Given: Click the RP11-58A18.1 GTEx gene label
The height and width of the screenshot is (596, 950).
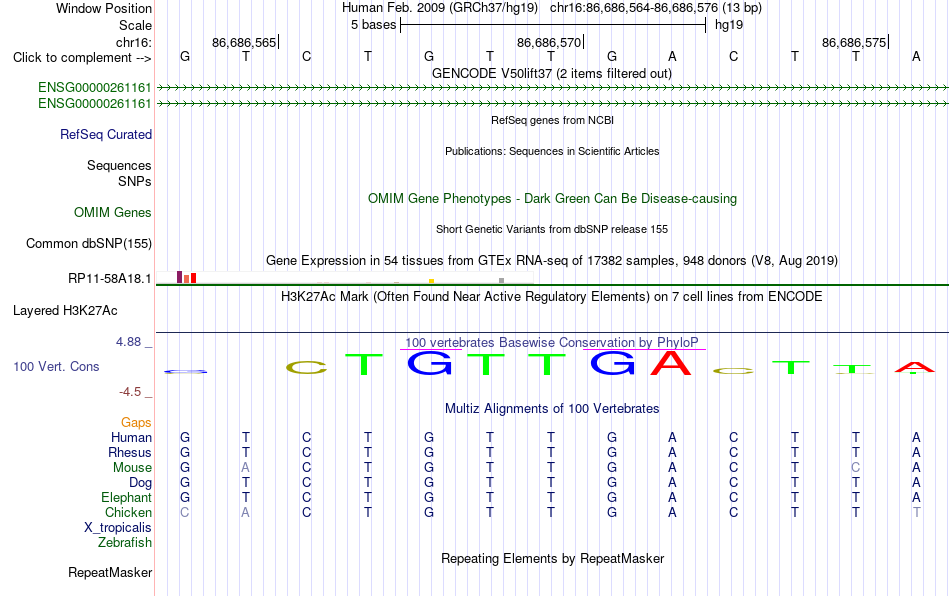Looking at the screenshot, I should tap(109, 279).
